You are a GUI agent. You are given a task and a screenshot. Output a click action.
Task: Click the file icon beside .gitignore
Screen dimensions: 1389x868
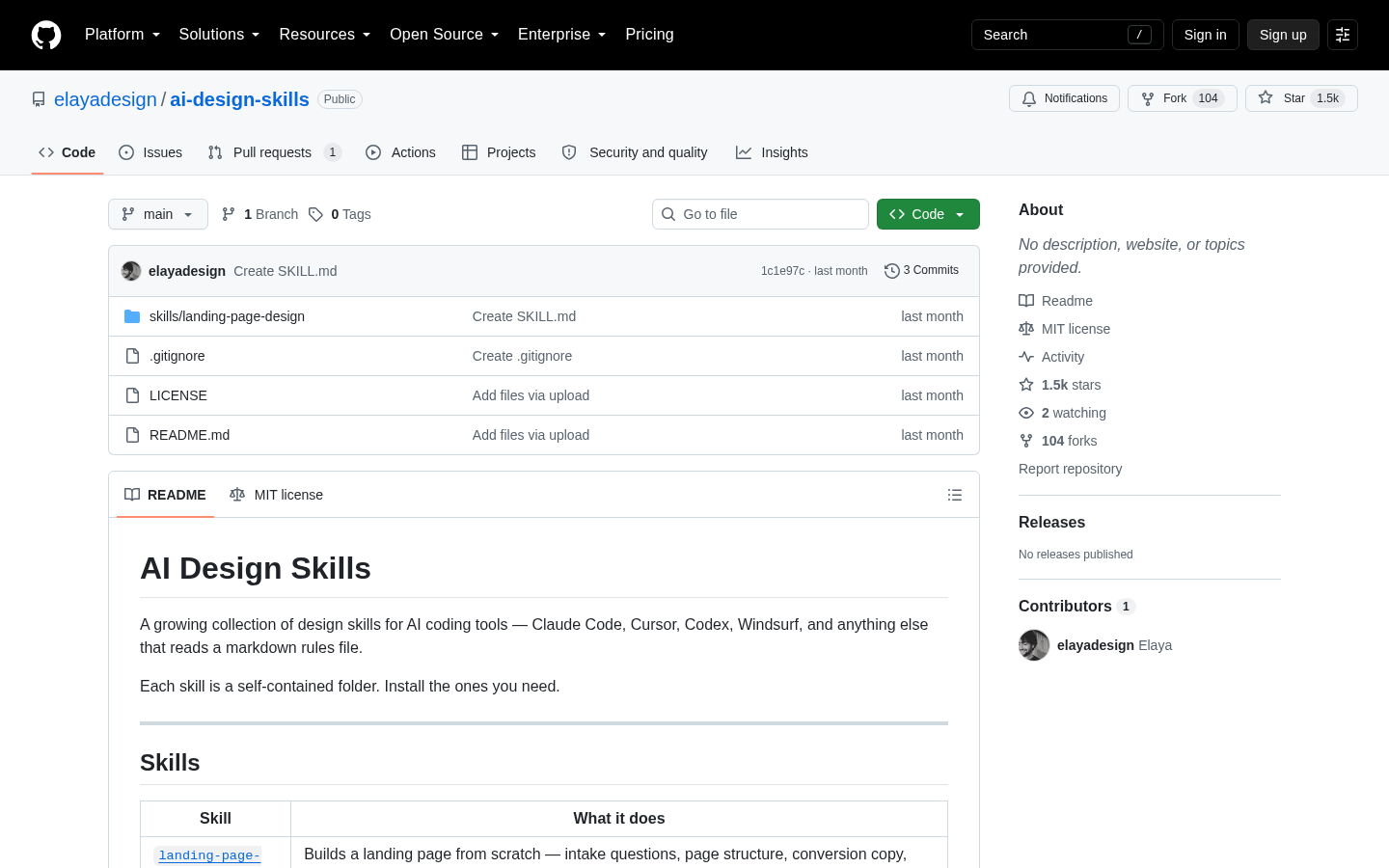coord(132,356)
